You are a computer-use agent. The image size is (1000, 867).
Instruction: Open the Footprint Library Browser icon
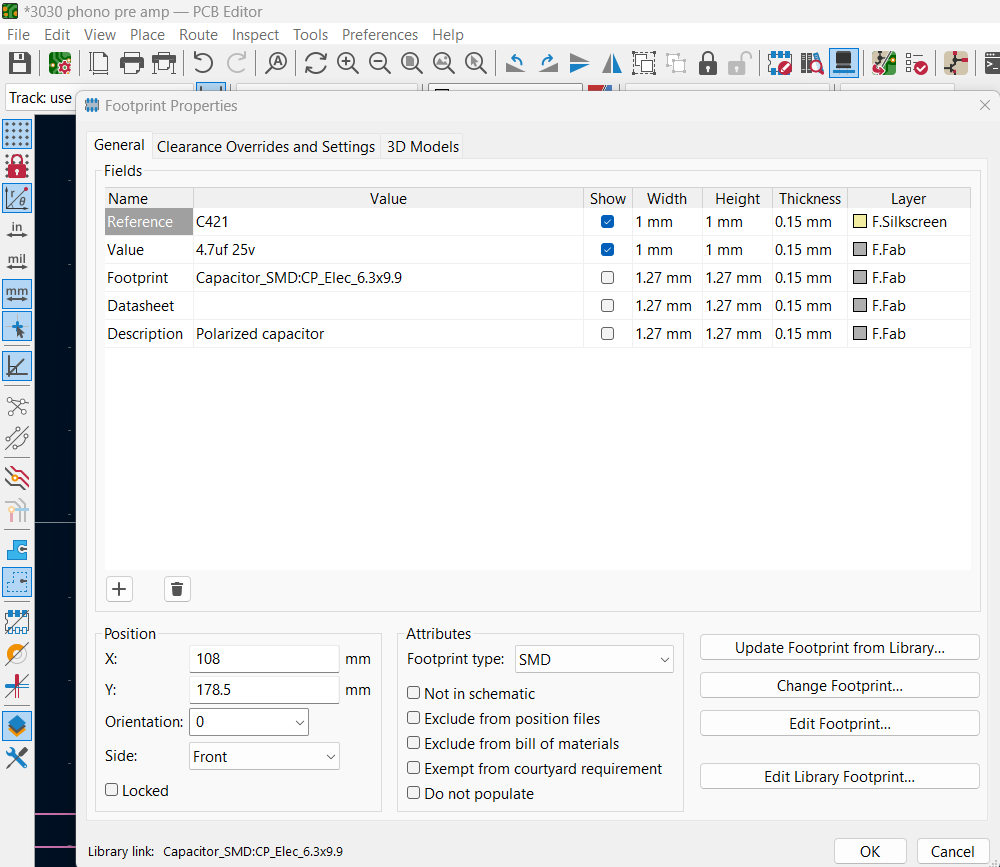click(x=812, y=63)
